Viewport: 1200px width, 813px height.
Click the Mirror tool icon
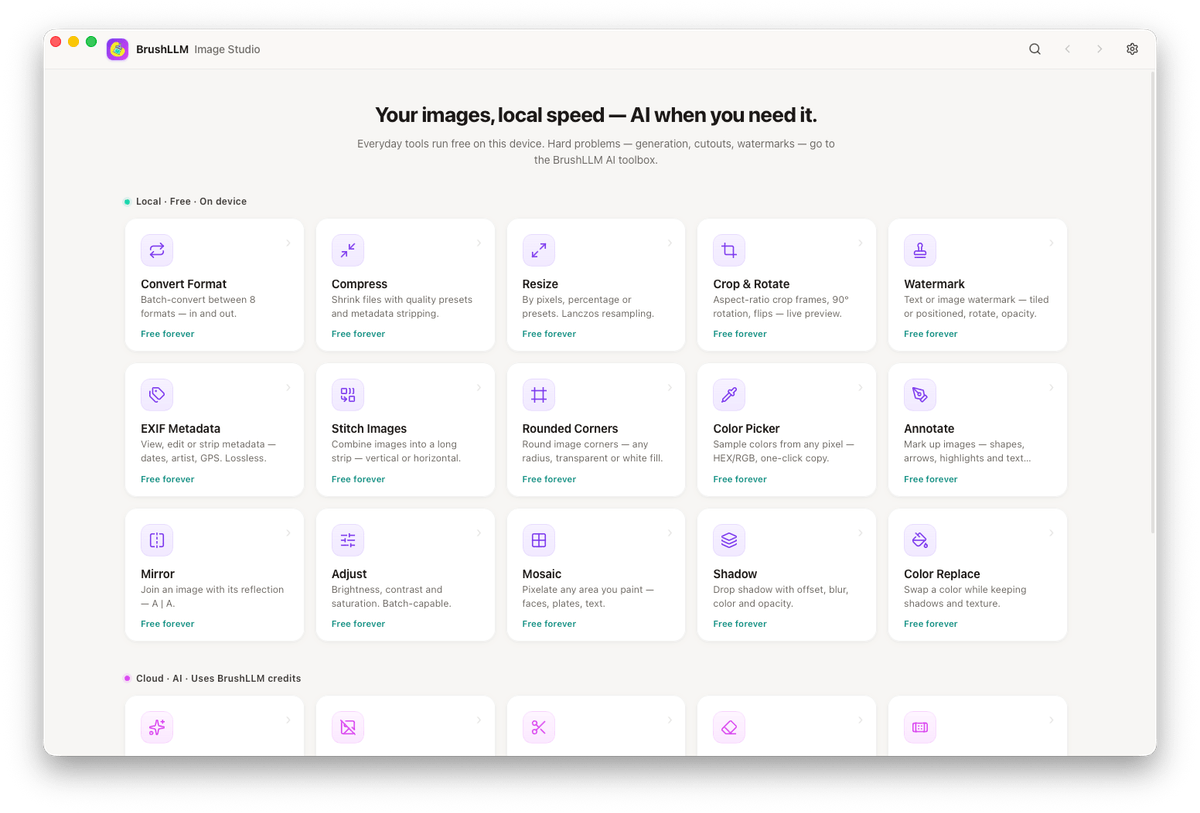click(157, 540)
